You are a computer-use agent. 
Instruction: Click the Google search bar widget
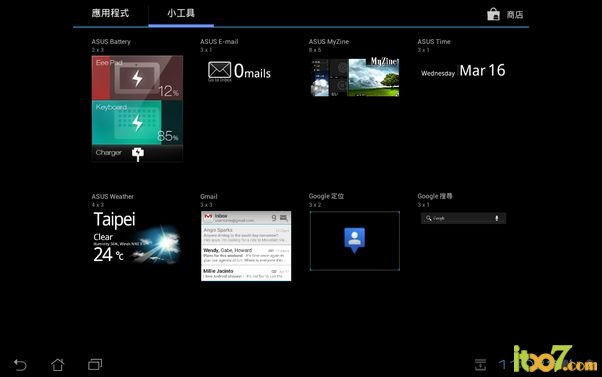coord(463,218)
